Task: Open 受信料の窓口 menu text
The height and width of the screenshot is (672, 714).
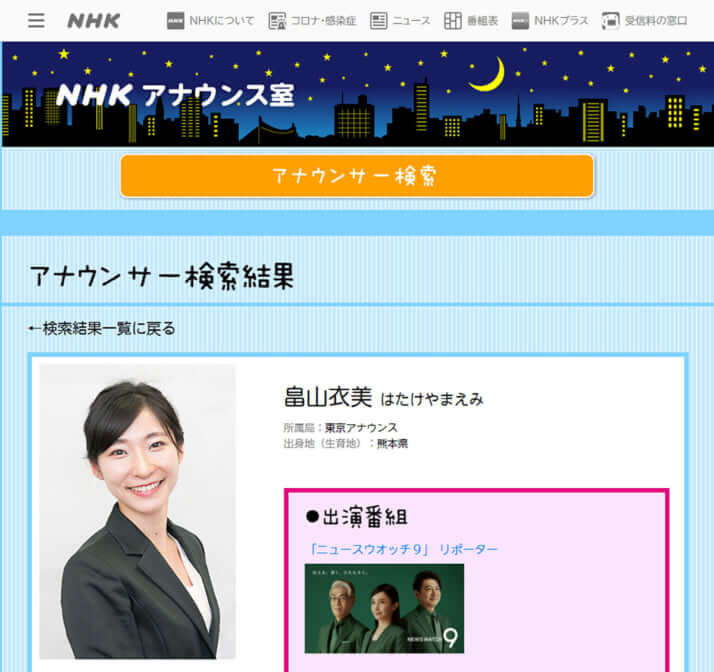Action: coord(656,20)
